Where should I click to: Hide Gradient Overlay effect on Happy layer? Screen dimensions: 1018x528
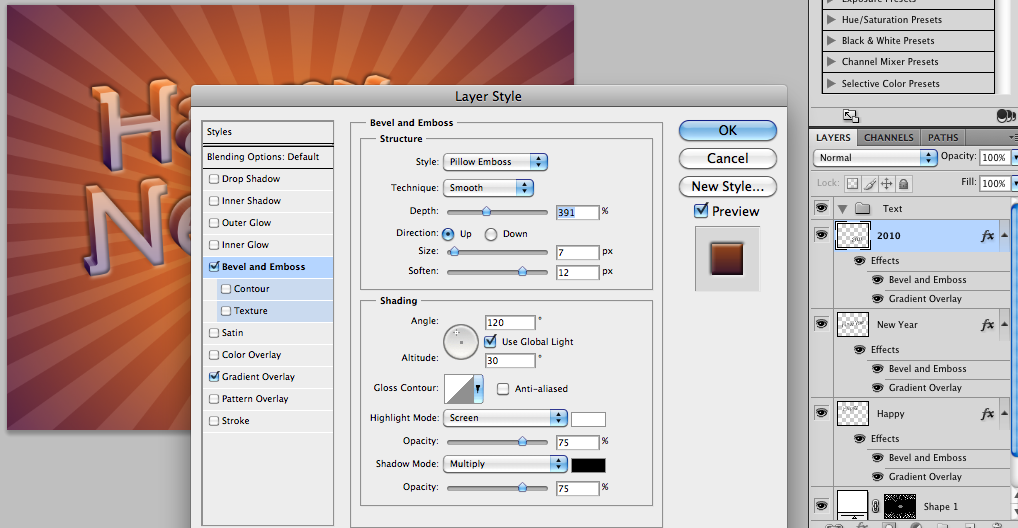(878, 477)
